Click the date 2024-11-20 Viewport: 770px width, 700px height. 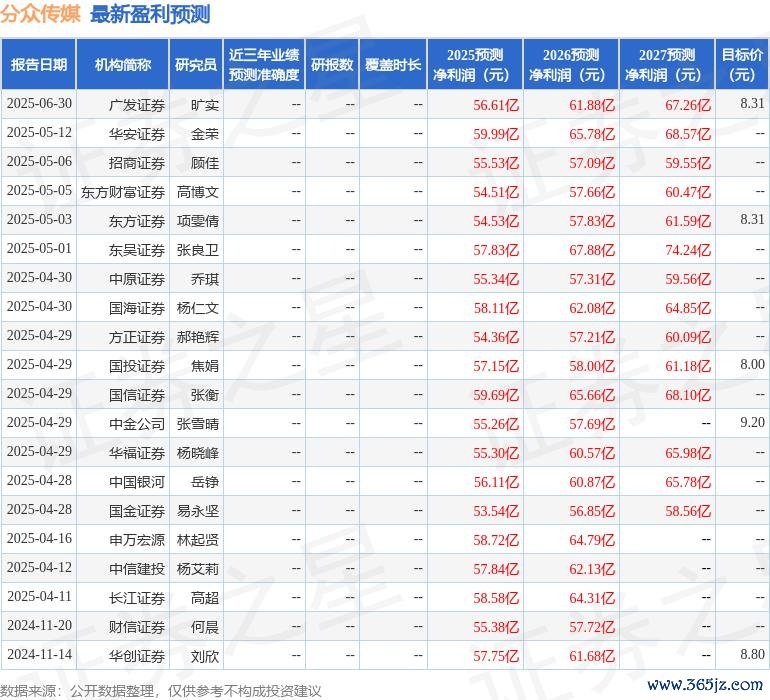(39, 625)
